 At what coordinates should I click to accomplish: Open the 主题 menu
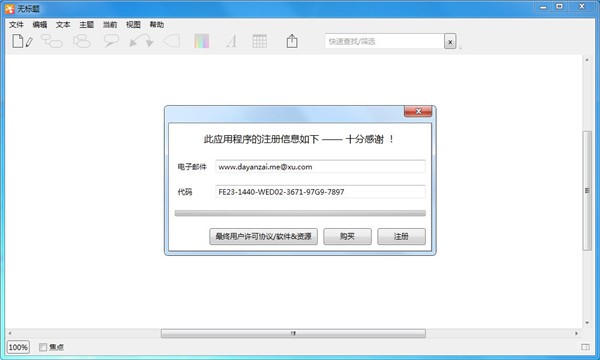coord(86,24)
